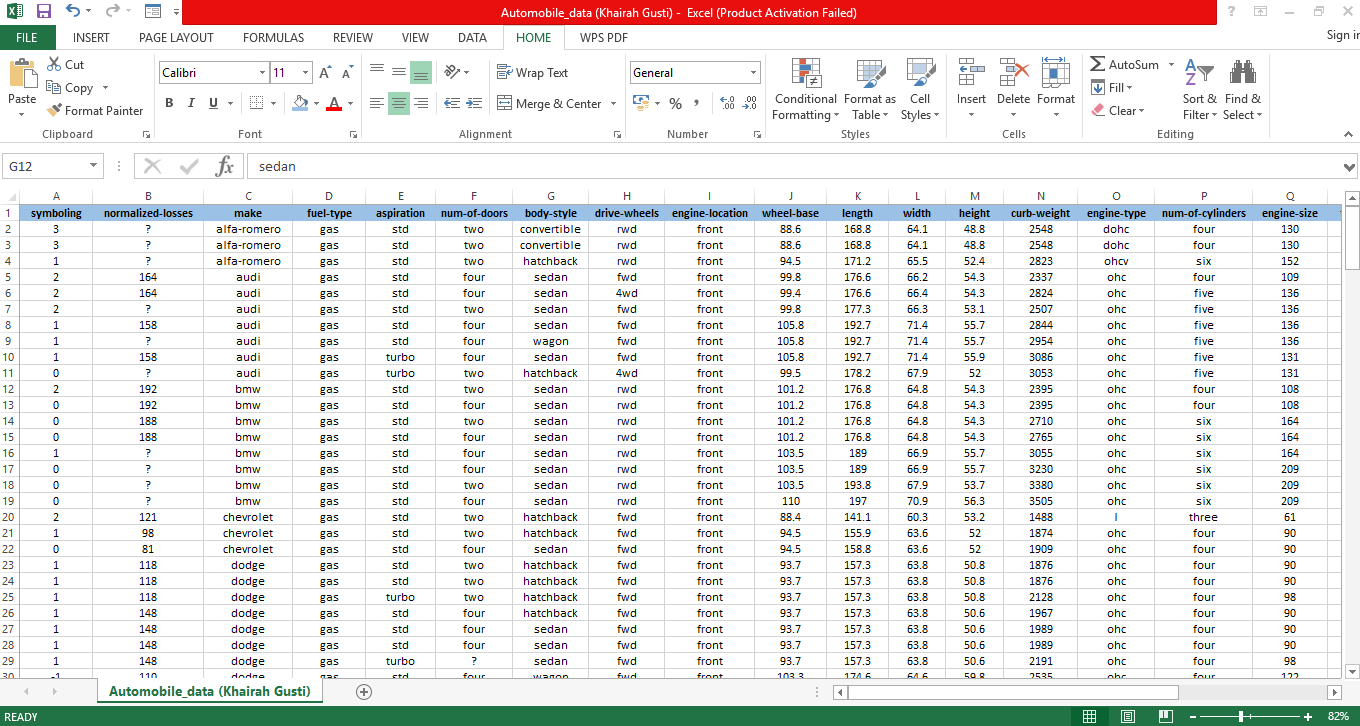Click the Insert cells icon
Viewport: 1360px width, 726px height.
click(971, 74)
